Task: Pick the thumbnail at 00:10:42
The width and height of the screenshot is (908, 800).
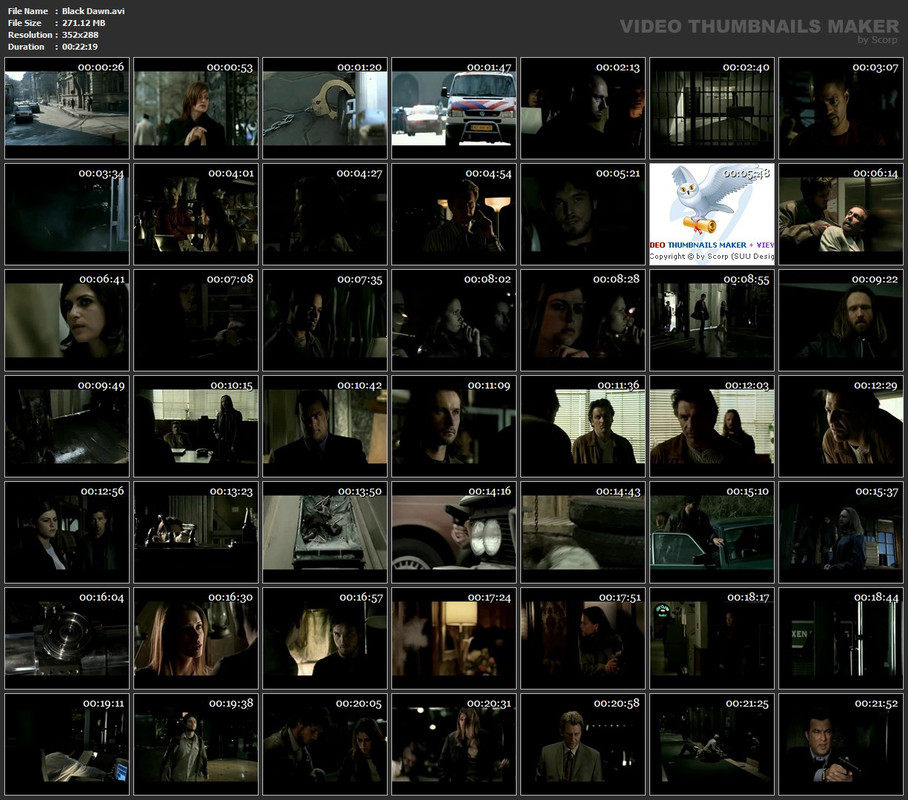Action: pos(325,426)
